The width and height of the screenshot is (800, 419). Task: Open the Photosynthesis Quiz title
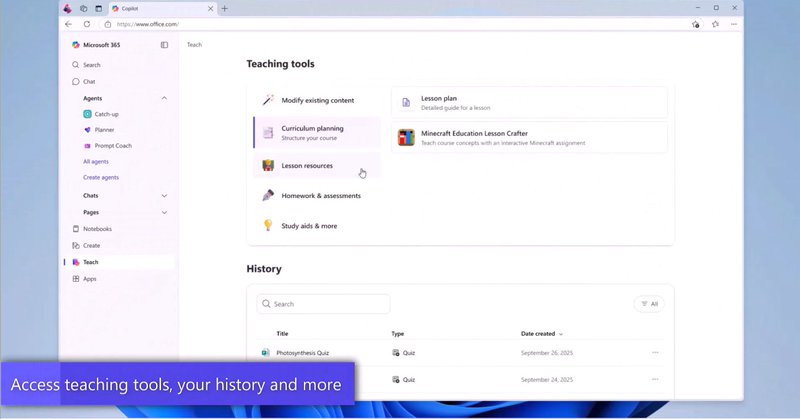[303, 353]
